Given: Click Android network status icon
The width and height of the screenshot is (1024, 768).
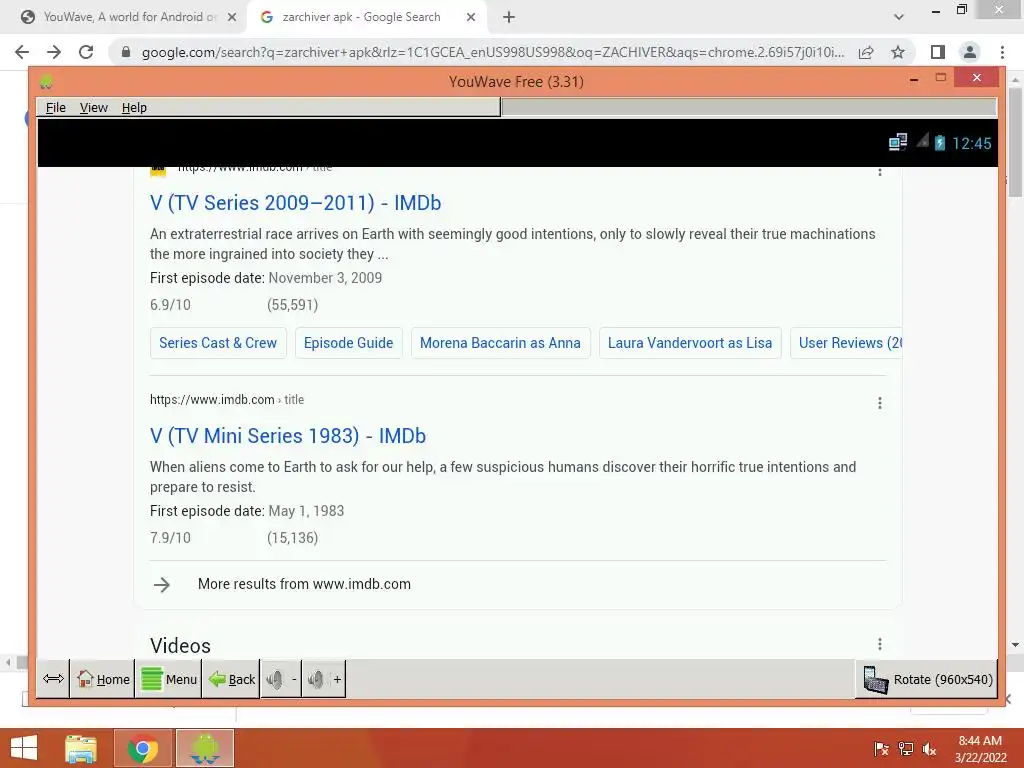Looking at the screenshot, I should pyautogui.click(x=898, y=142).
